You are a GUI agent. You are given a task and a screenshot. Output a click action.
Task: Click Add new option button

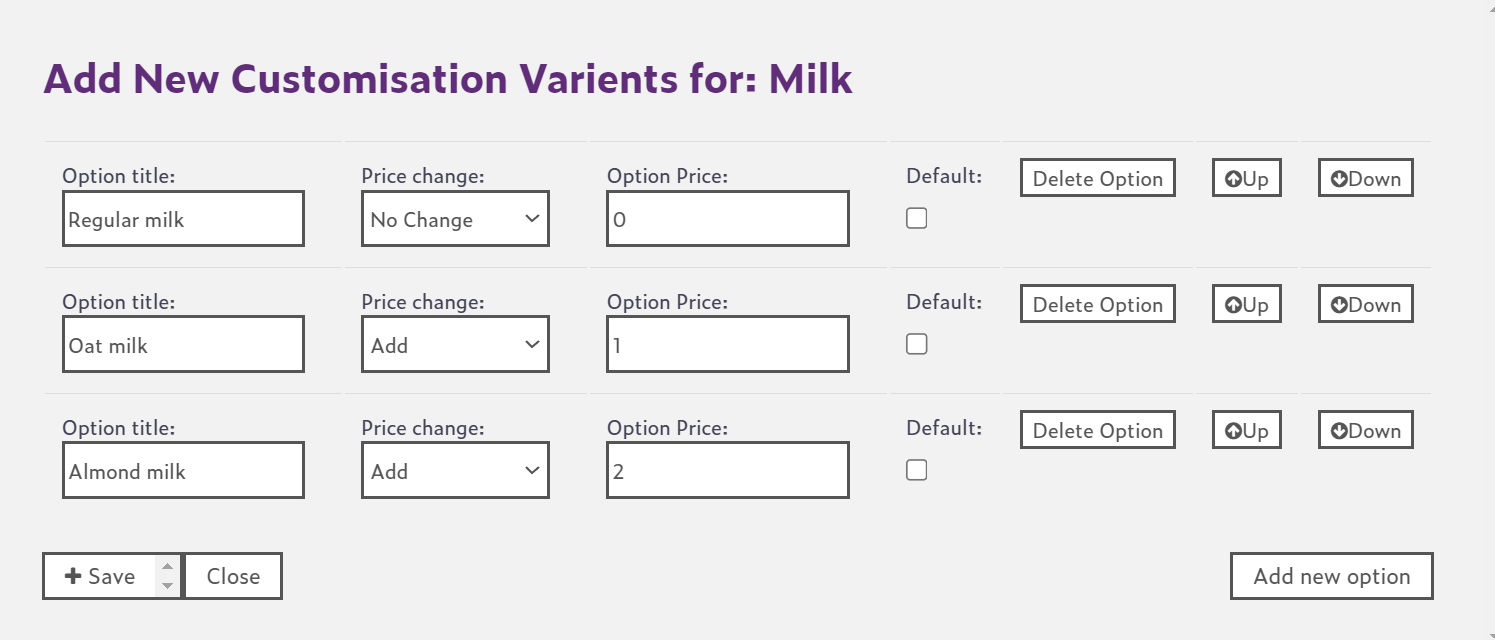tap(1331, 576)
